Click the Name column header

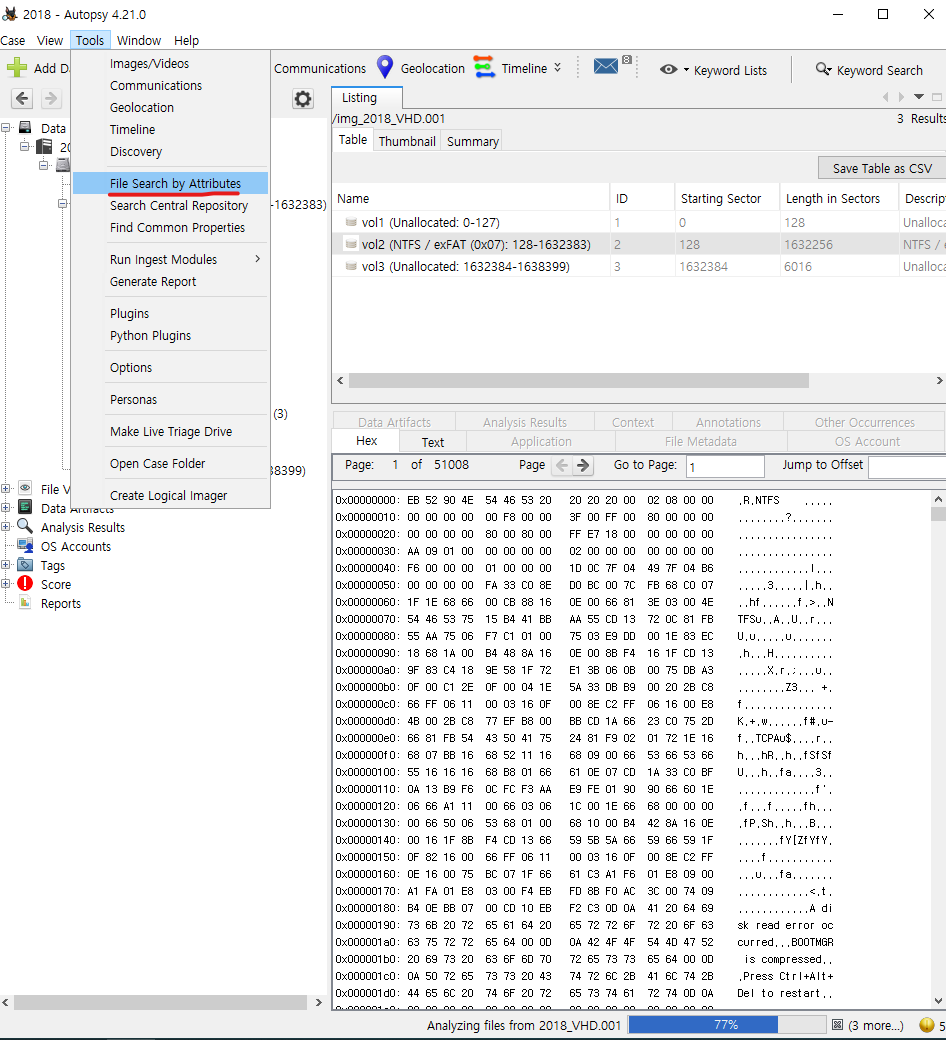tap(471, 198)
